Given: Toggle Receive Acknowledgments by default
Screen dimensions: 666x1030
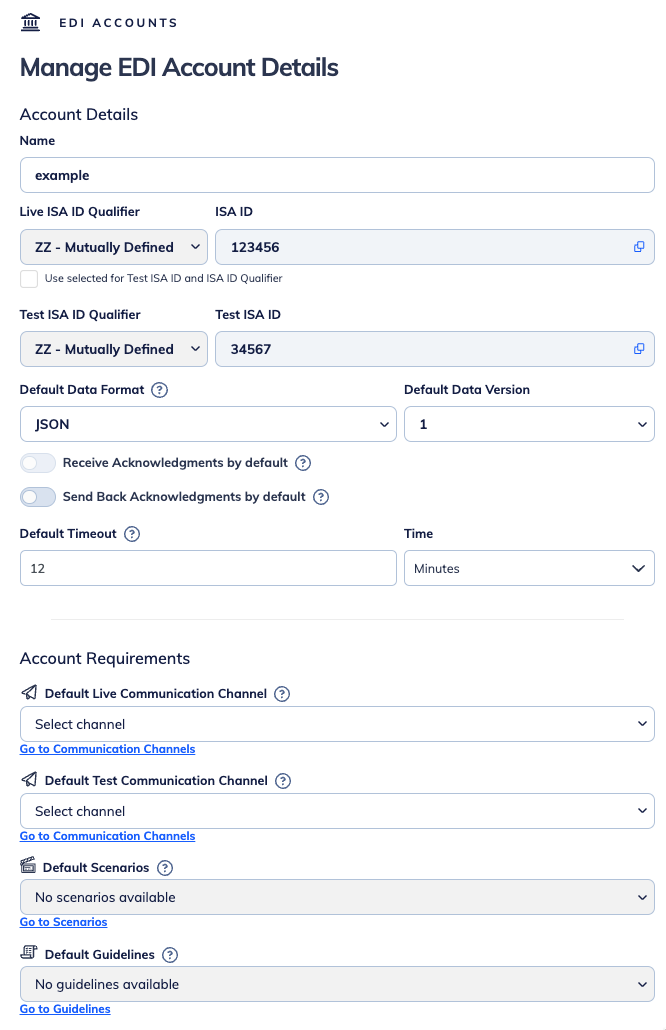Looking at the screenshot, I should 37,463.
